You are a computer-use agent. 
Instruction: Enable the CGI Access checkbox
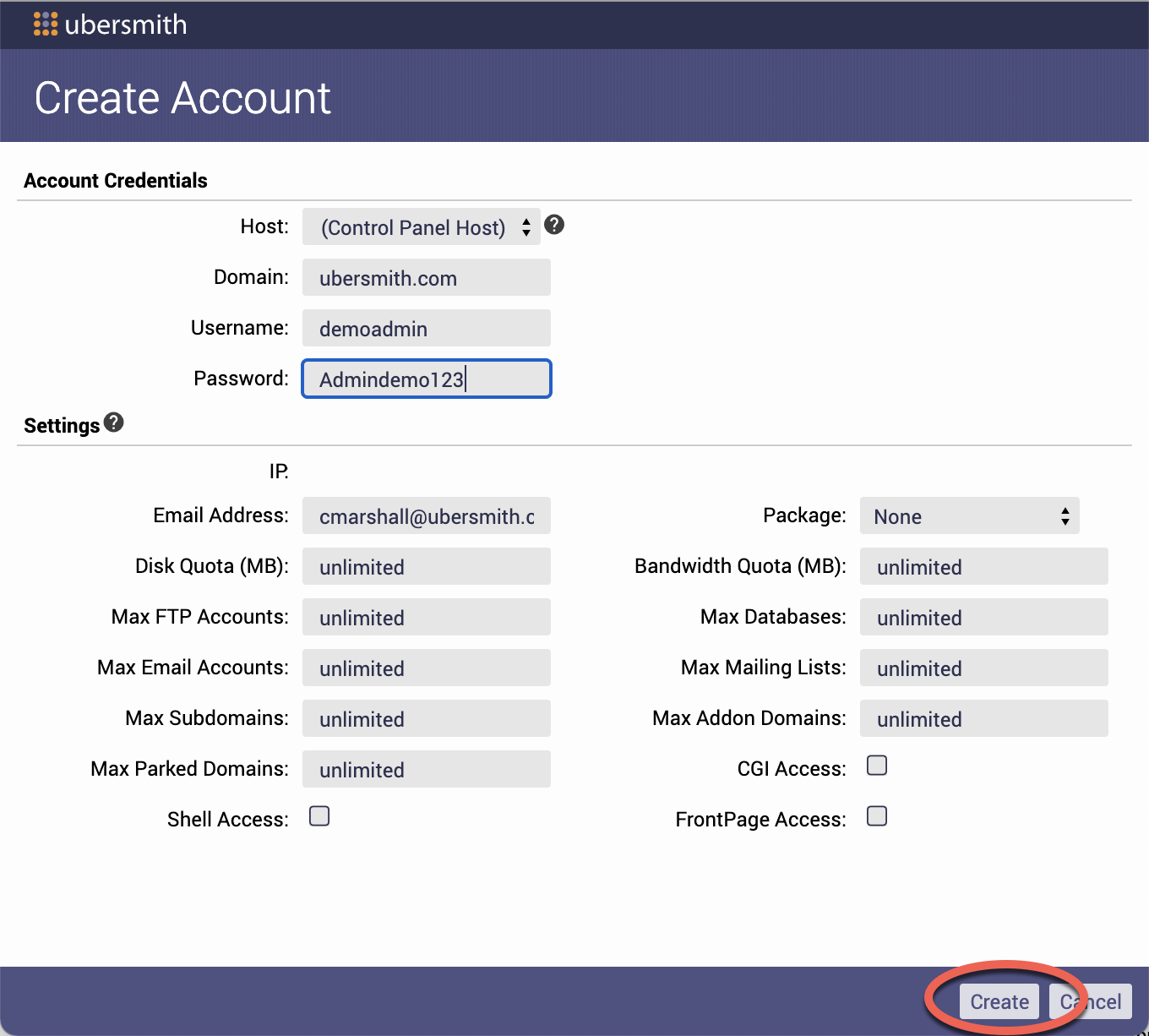[877, 766]
